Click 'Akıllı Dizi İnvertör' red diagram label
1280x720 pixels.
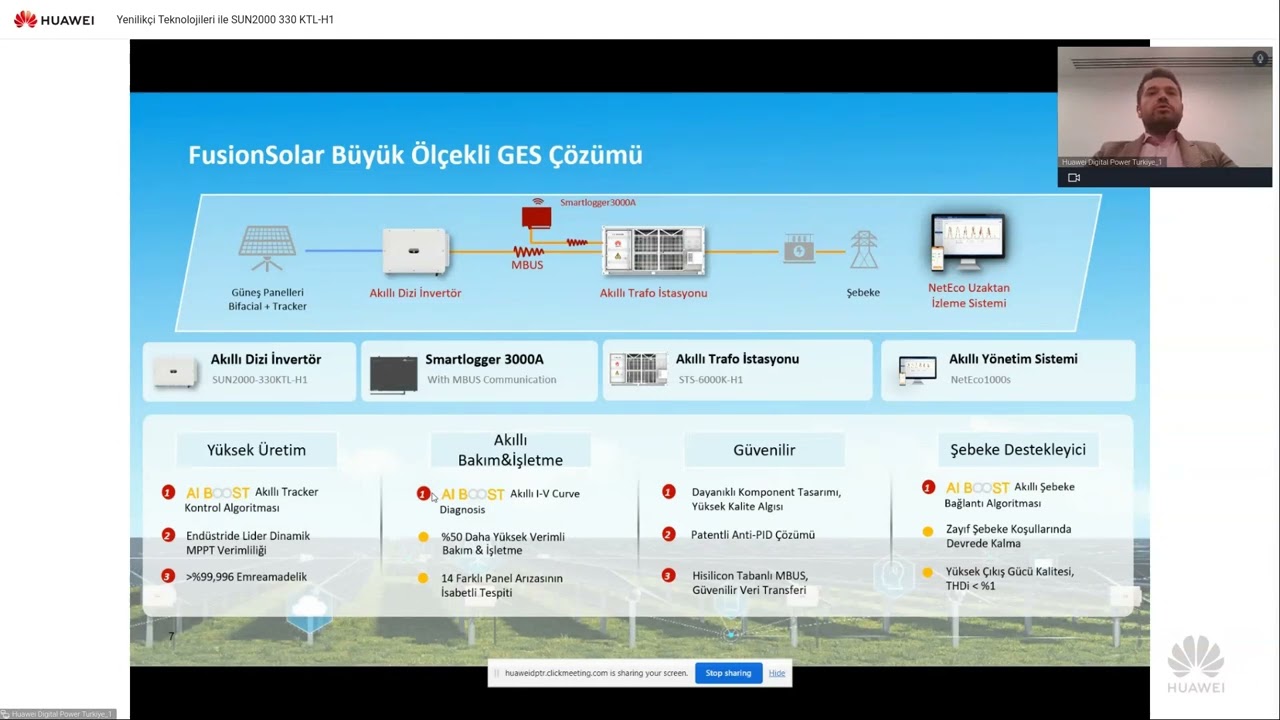click(x=415, y=293)
